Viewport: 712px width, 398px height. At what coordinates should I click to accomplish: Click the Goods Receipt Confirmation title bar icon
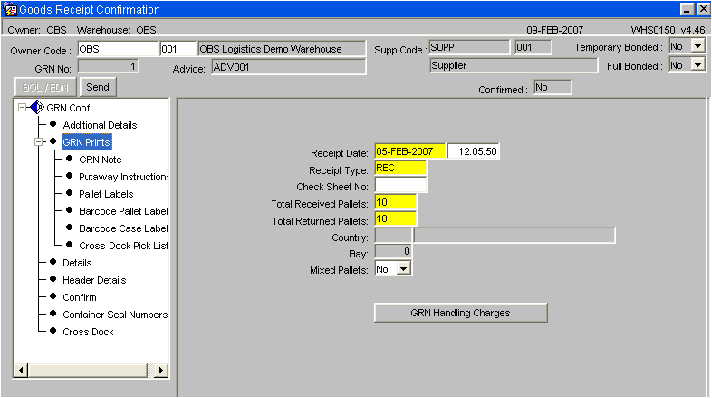10,9
